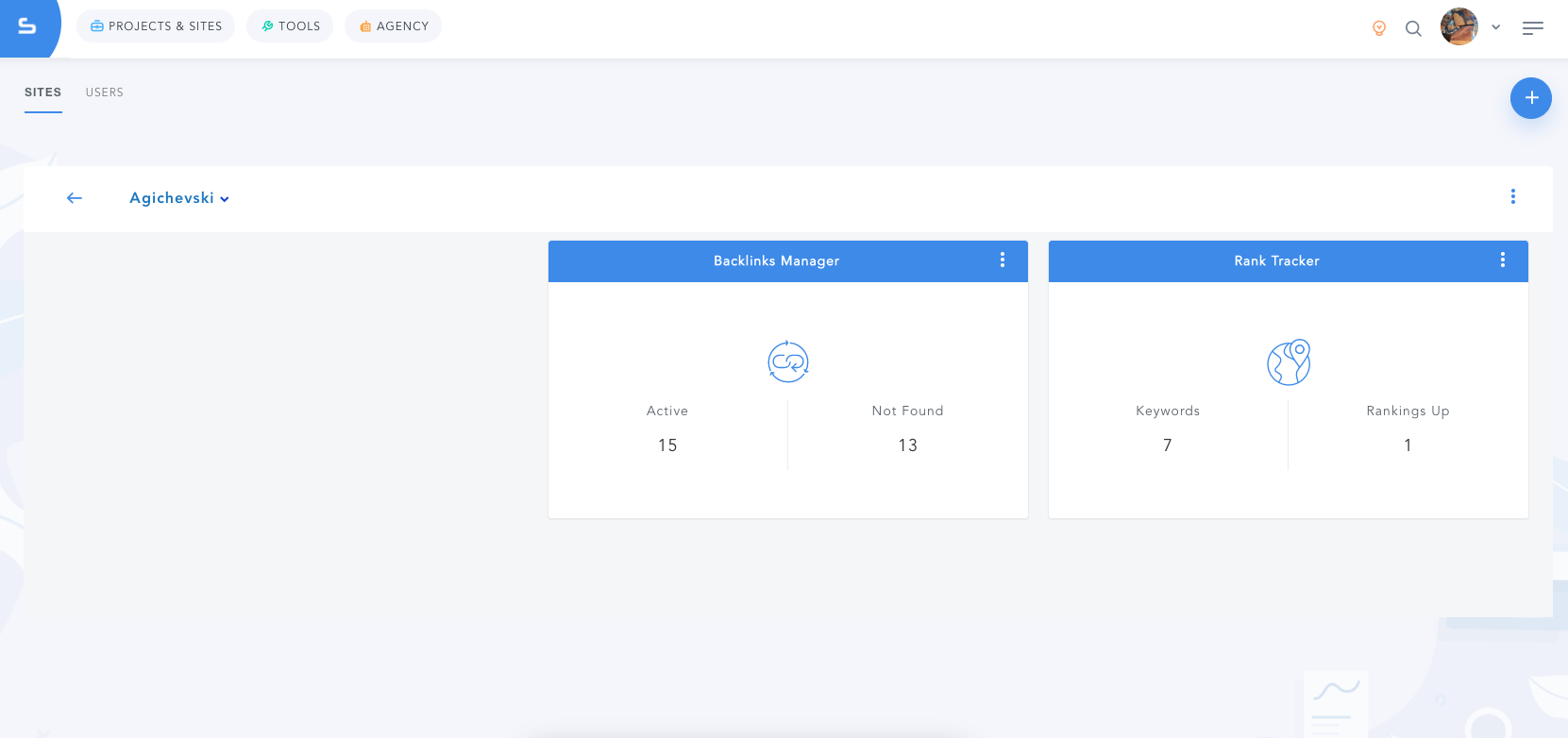Image resolution: width=1568 pixels, height=738 pixels.
Task: Click the user profile avatar
Action: 1459,26
